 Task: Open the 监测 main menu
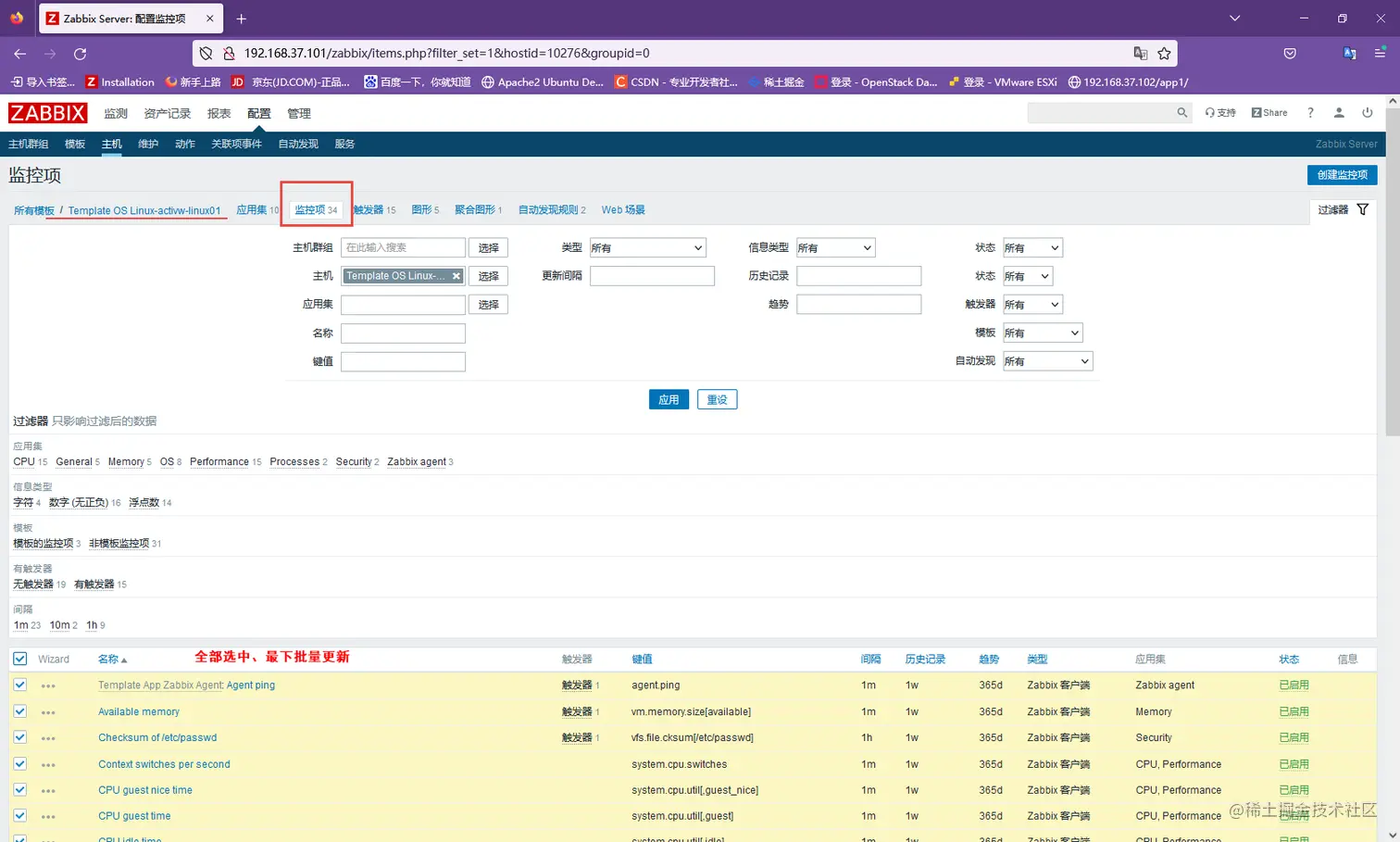116,113
